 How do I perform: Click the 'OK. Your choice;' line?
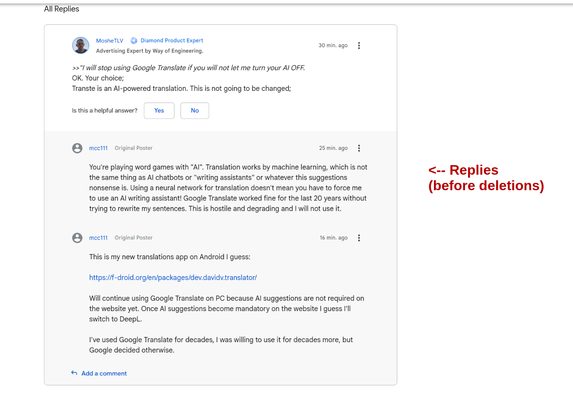[x=98, y=78]
